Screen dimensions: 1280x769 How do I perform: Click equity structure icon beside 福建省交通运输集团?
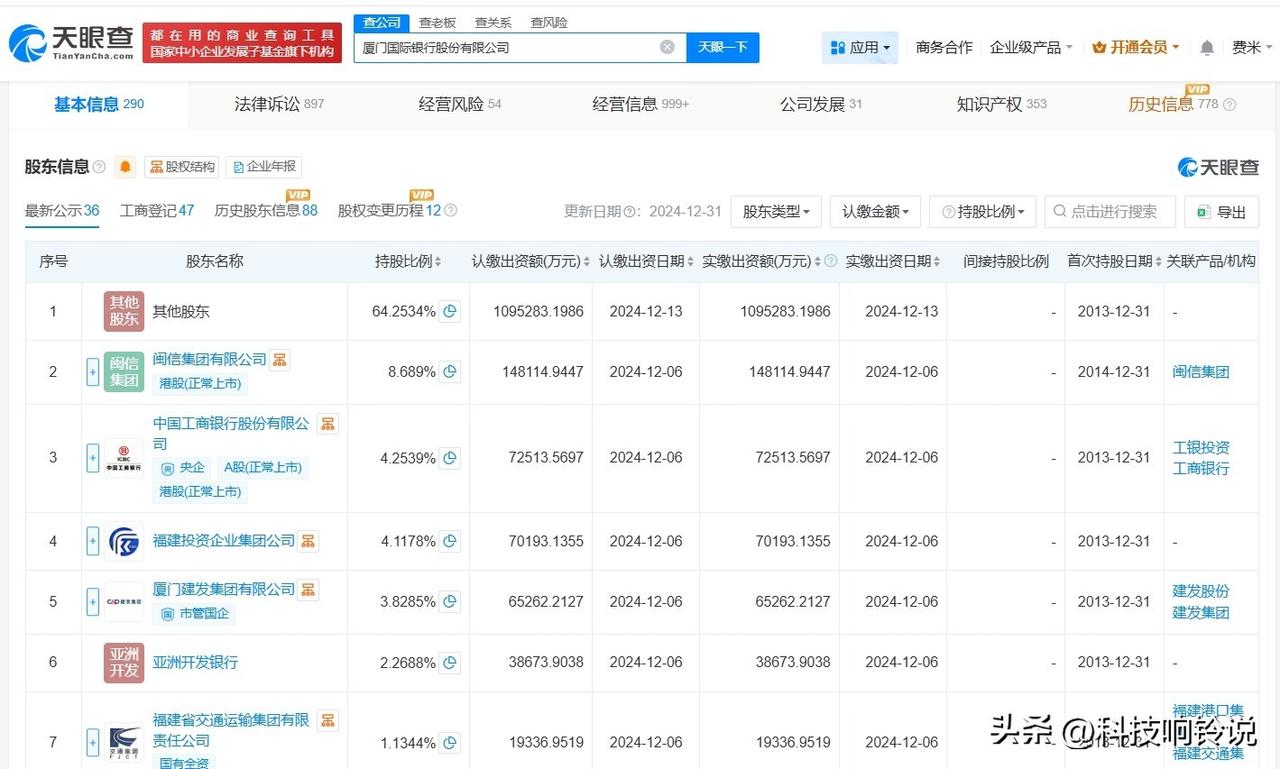coord(327,720)
